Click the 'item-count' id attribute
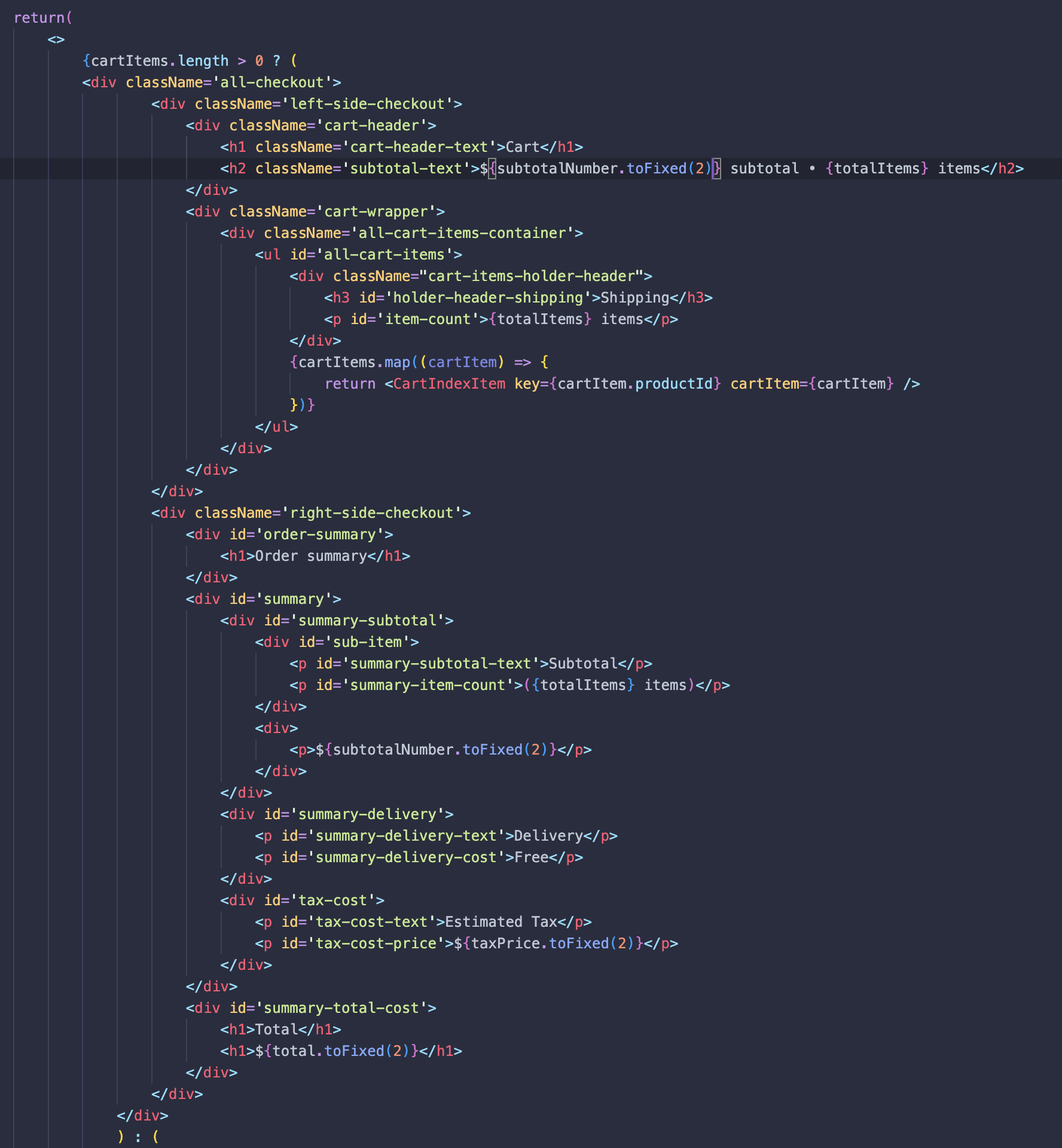Image resolution: width=1062 pixels, height=1148 pixels. coord(431,319)
